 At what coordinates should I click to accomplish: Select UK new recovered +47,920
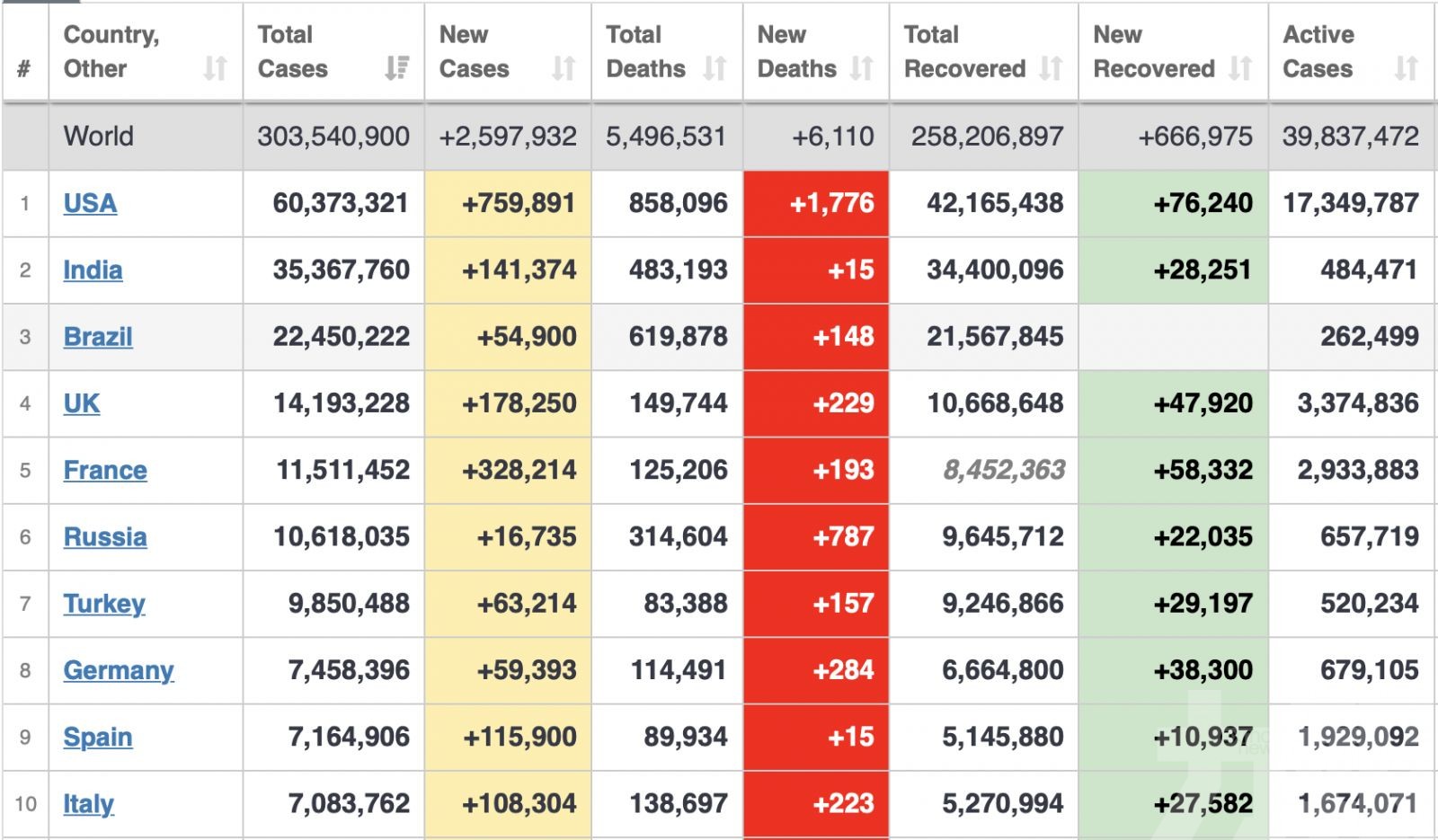click(1203, 403)
